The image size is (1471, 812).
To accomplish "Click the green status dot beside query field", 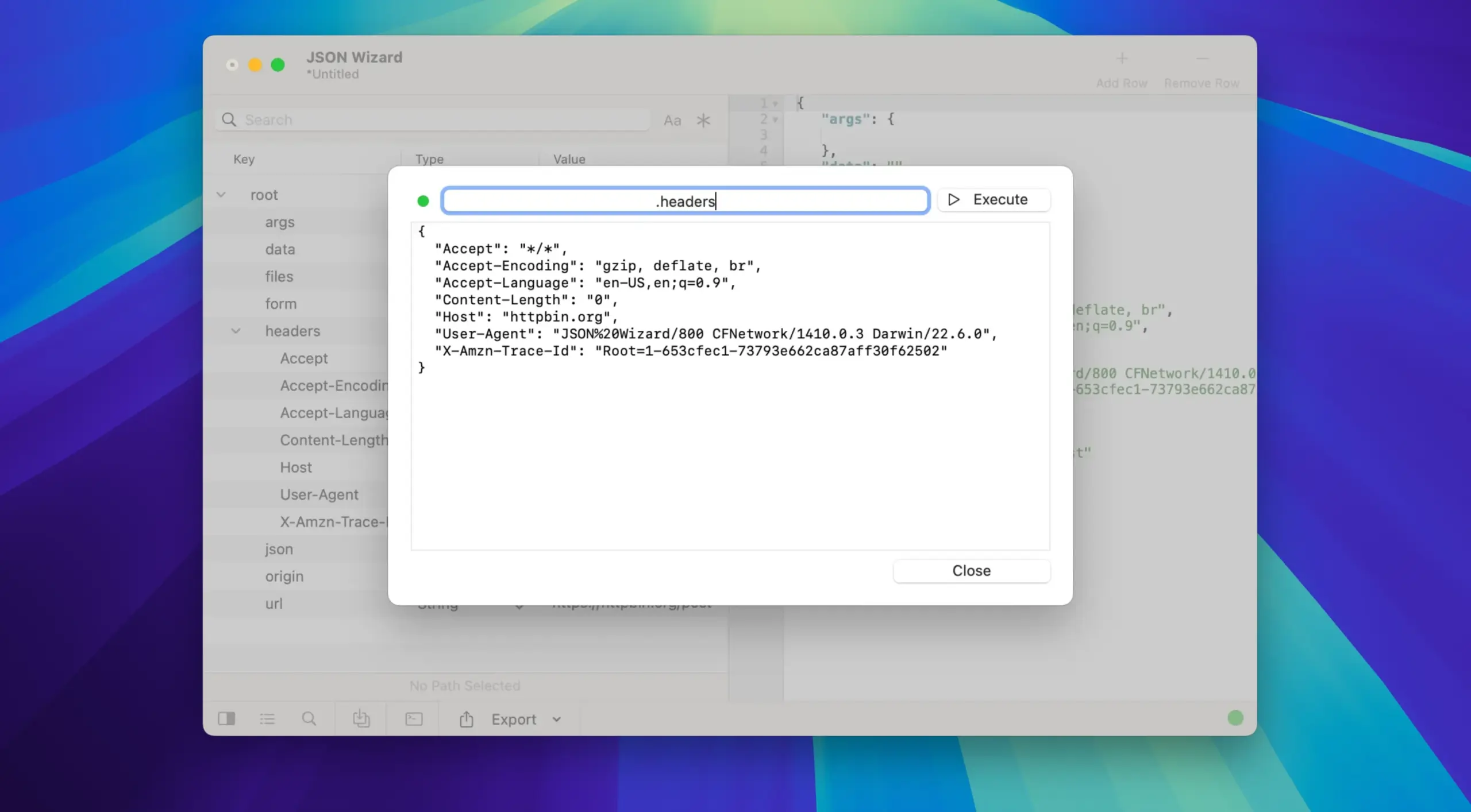I will tap(423, 201).
